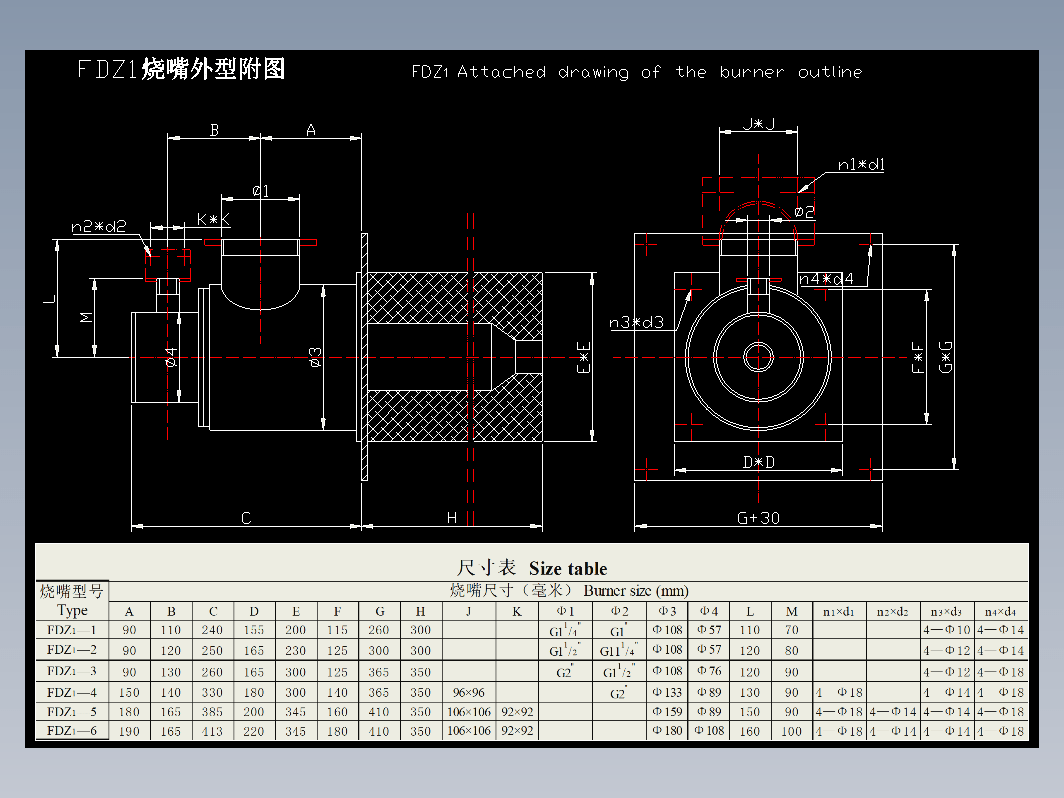Click the table cell with value '413'

click(x=212, y=732)
